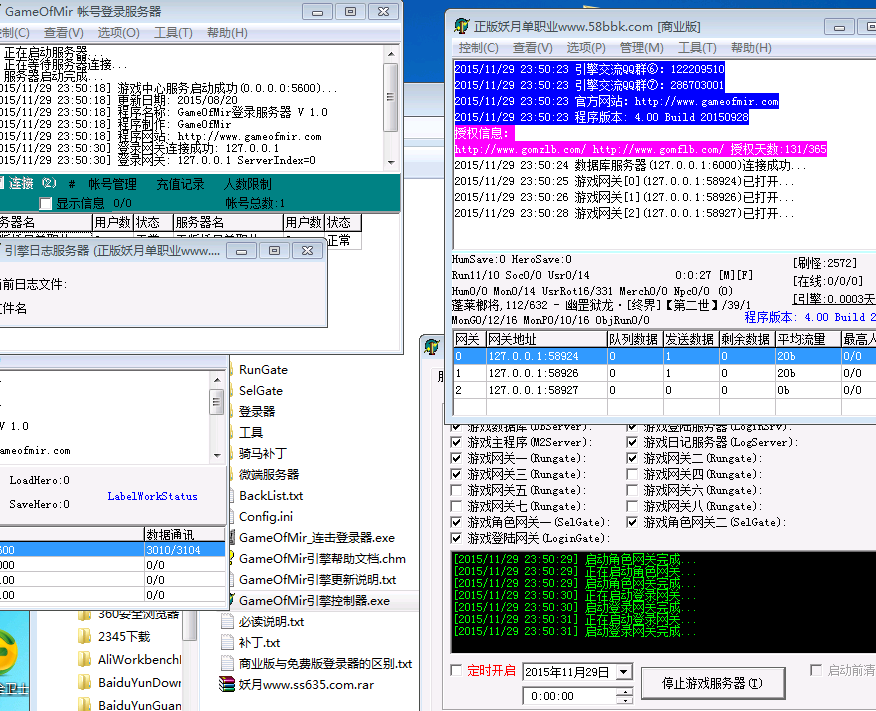Open the BaiduYunGuan folder
This screenshot has height=711, width=876.
tap(139, 705)
